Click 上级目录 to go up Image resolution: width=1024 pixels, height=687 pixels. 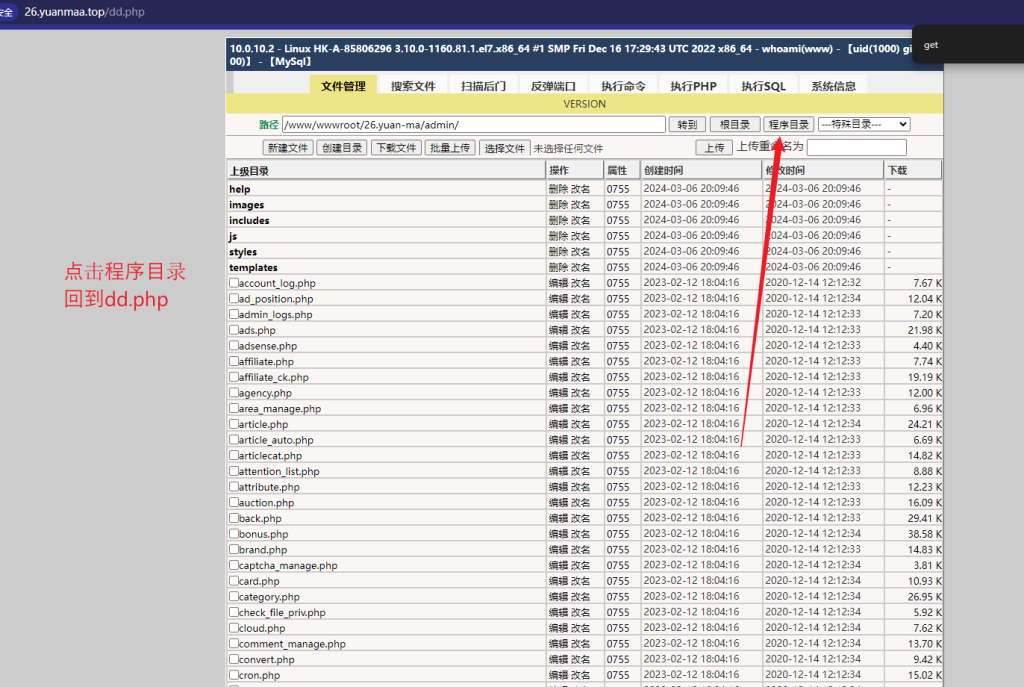pos(249,171)
